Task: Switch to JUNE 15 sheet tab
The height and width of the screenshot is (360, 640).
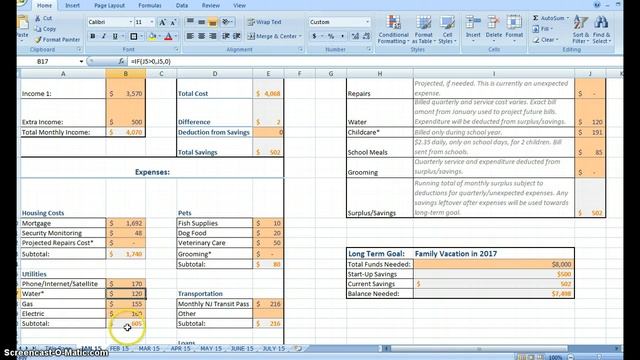Action: [242, 349]
